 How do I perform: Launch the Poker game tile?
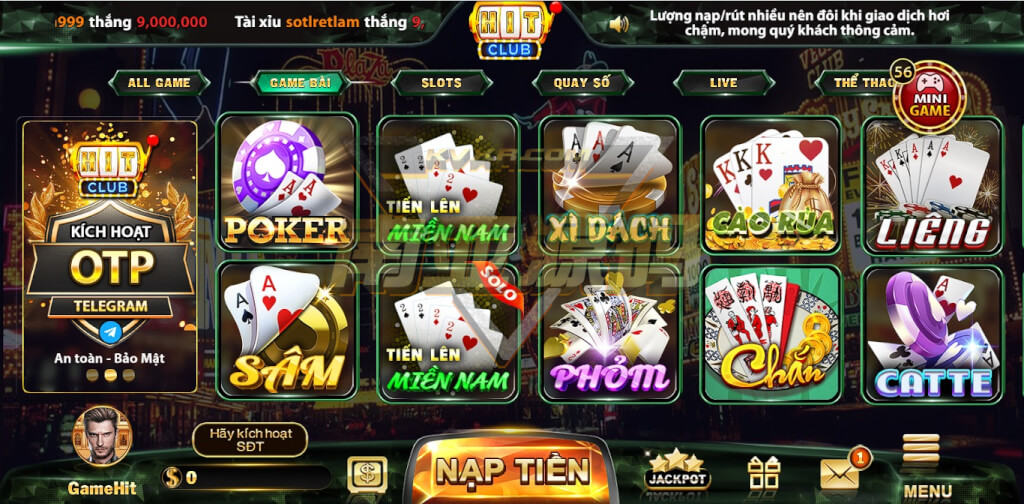[x=287, y=182]
